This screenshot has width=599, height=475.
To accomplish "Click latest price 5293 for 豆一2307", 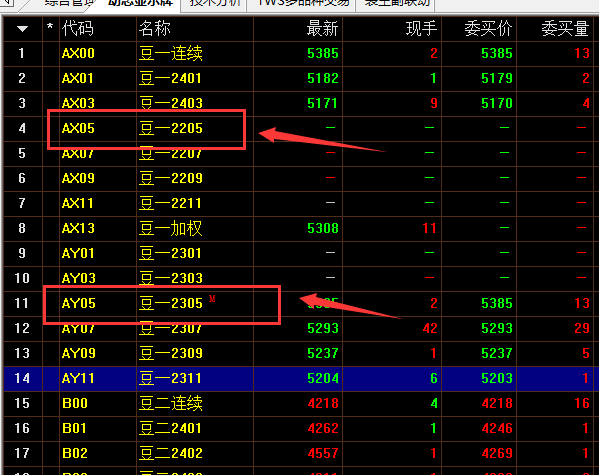I will click(323, 328).
